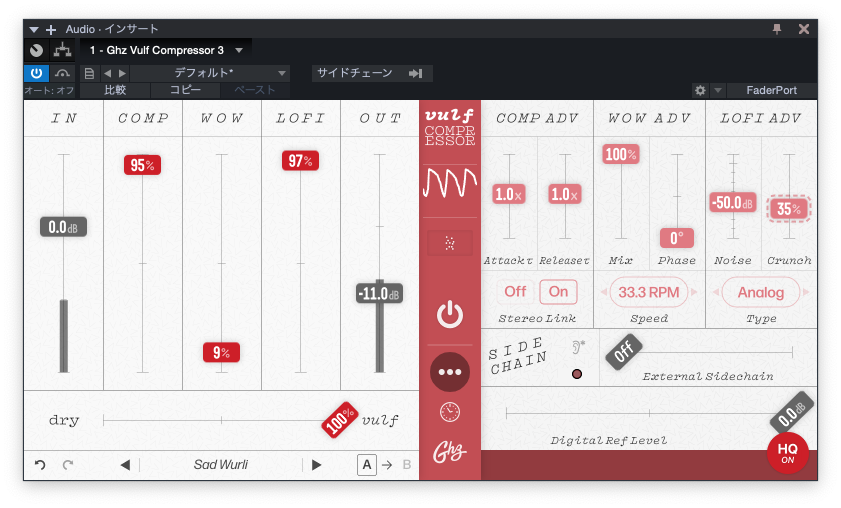This screenshot has height=508, width=841.
Task: Select the A state button
Action: (367, 465)
